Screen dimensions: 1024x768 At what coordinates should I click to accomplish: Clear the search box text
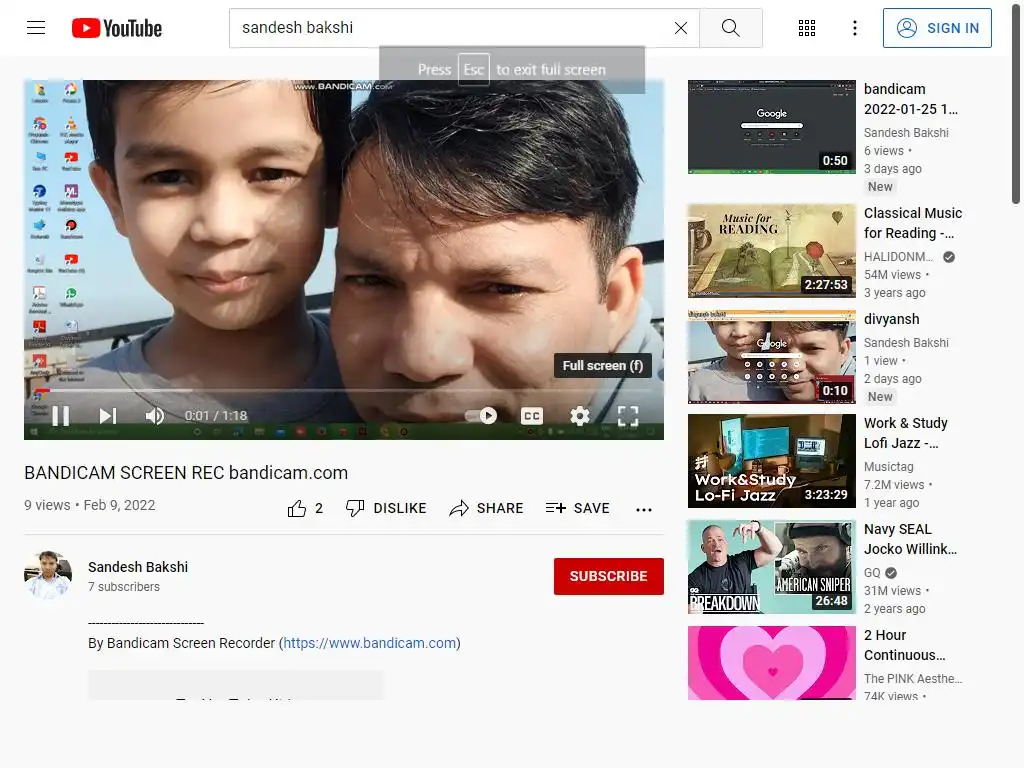tap(680, 28)
